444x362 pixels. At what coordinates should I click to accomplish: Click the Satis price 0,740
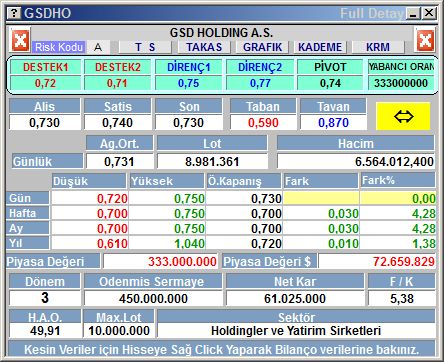(x=118, y=123)
